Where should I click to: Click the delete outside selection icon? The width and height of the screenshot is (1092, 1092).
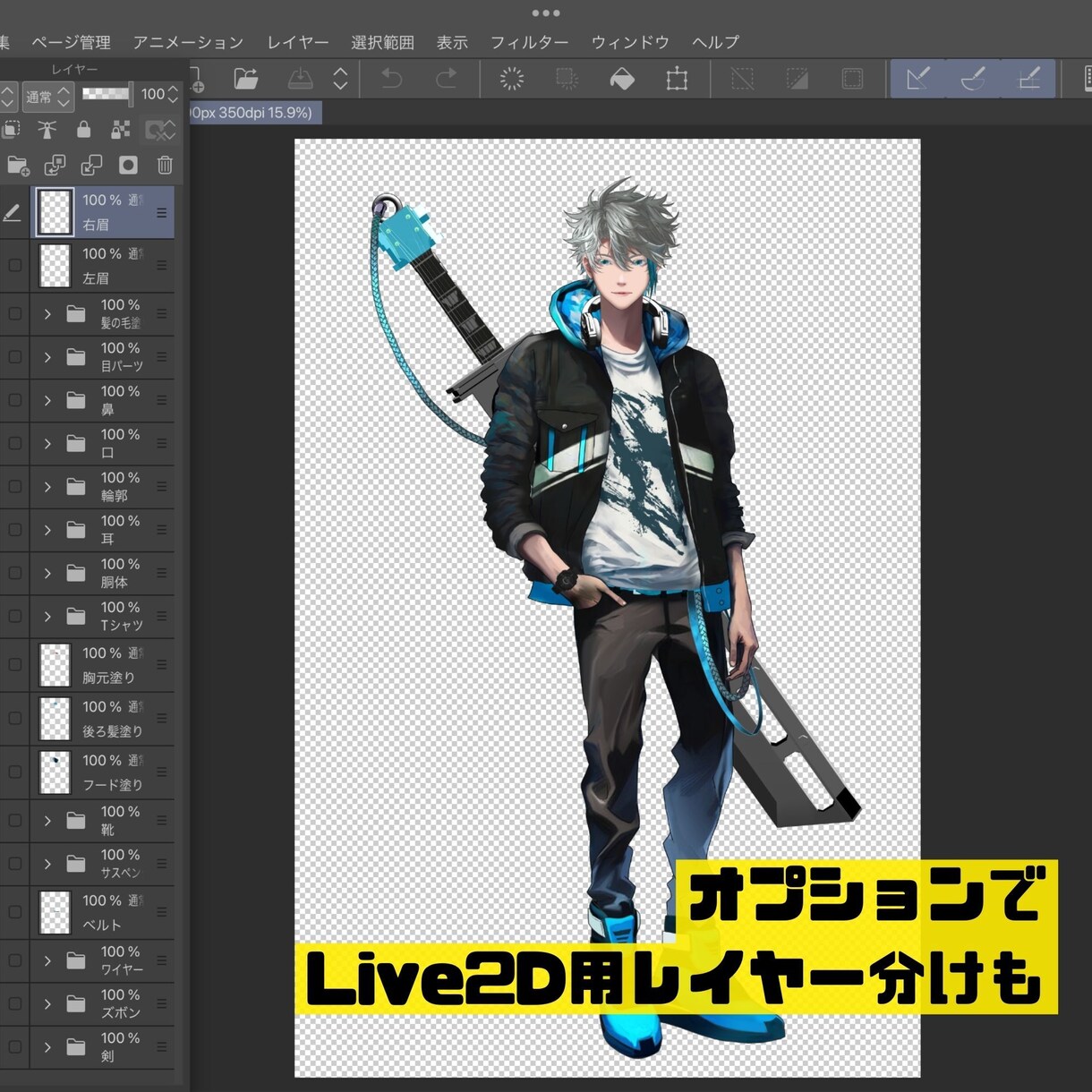coord(567,79)
